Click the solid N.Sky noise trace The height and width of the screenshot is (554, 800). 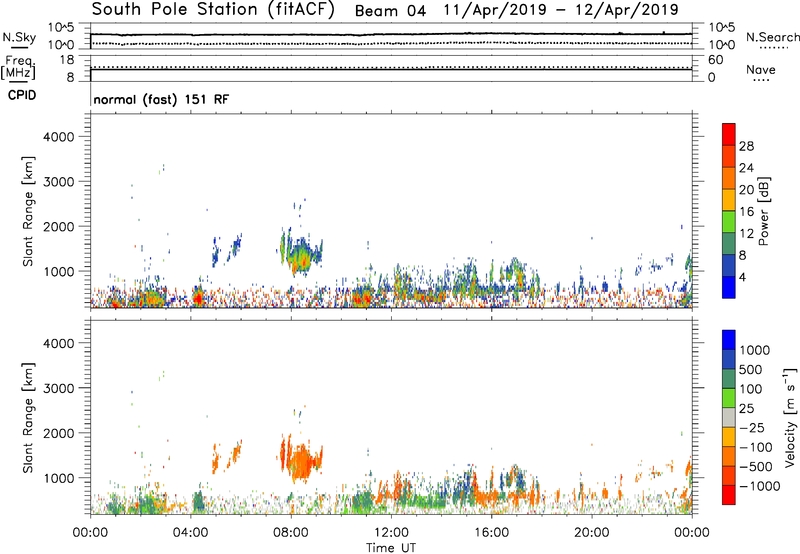coord(391,34)
